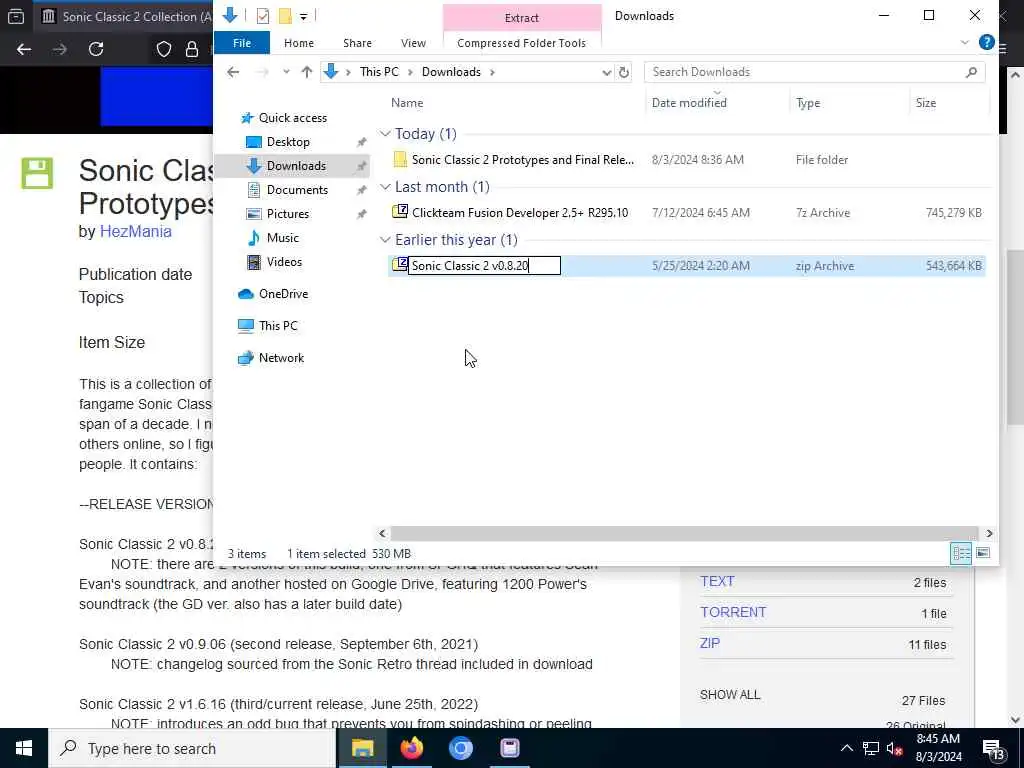Switch to Details view layout
1024x768 pixels.
[x=961, y=553]
